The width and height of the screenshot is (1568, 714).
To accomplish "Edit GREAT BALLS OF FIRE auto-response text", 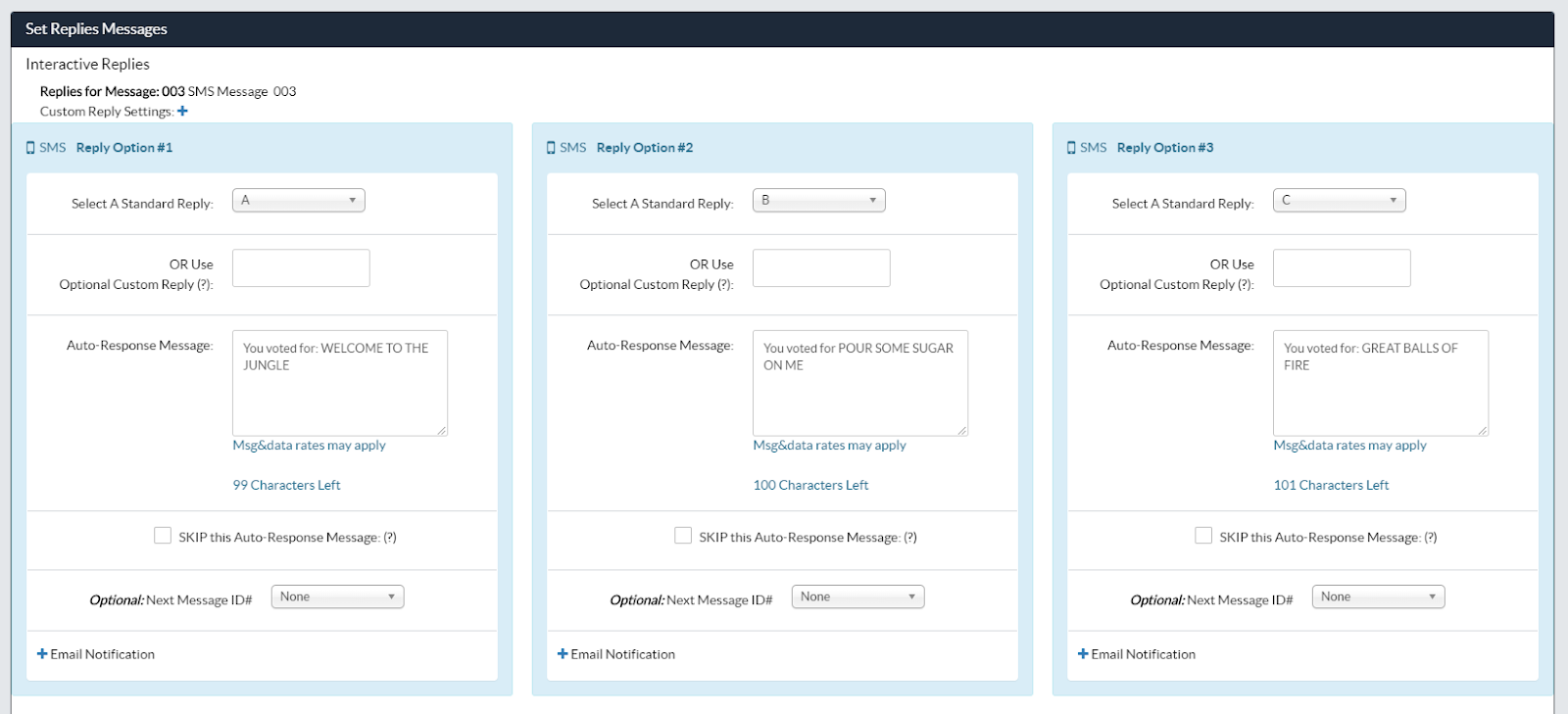I will (x=1381, y=383).
